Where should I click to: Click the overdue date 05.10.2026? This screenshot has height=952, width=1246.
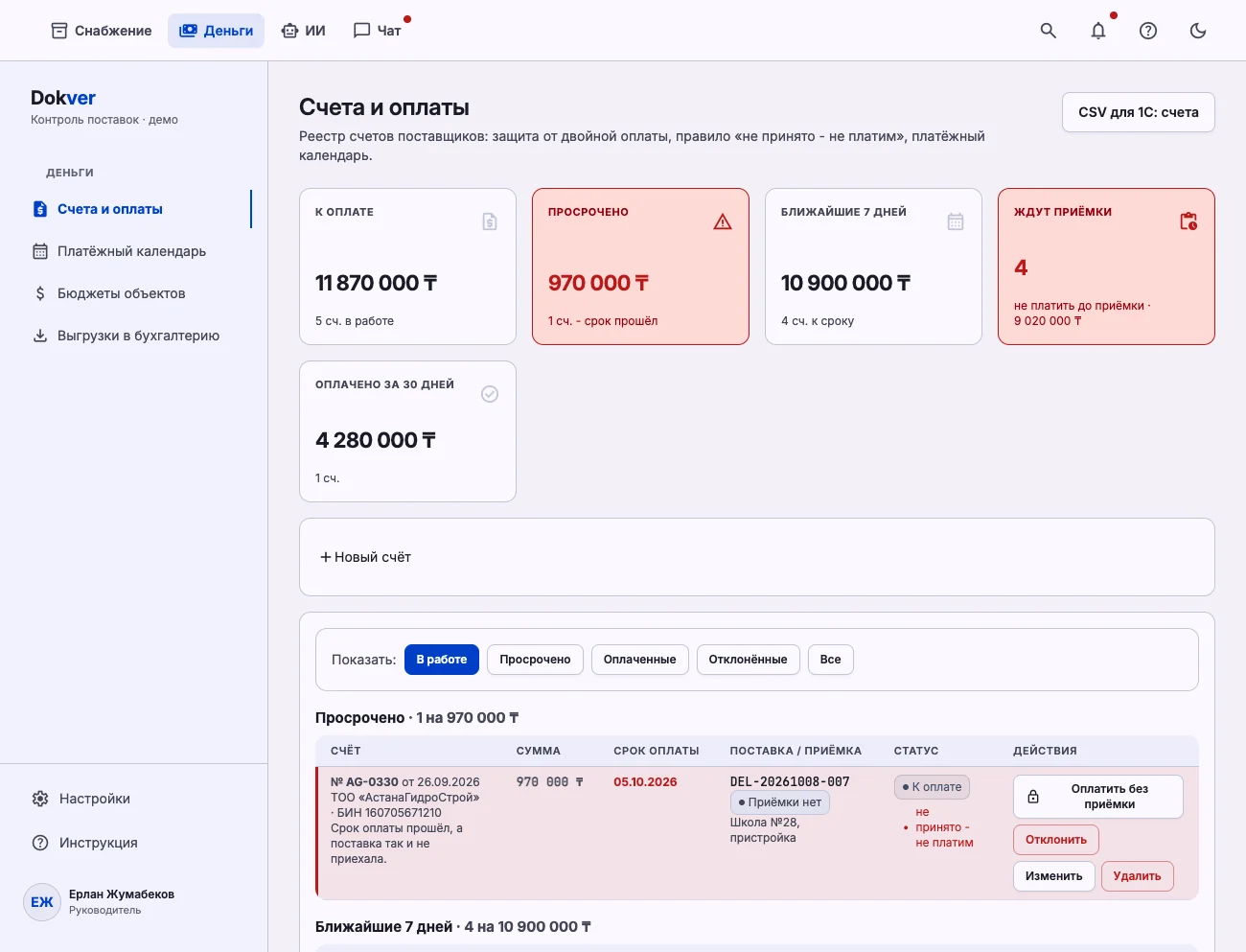(645, 782)
